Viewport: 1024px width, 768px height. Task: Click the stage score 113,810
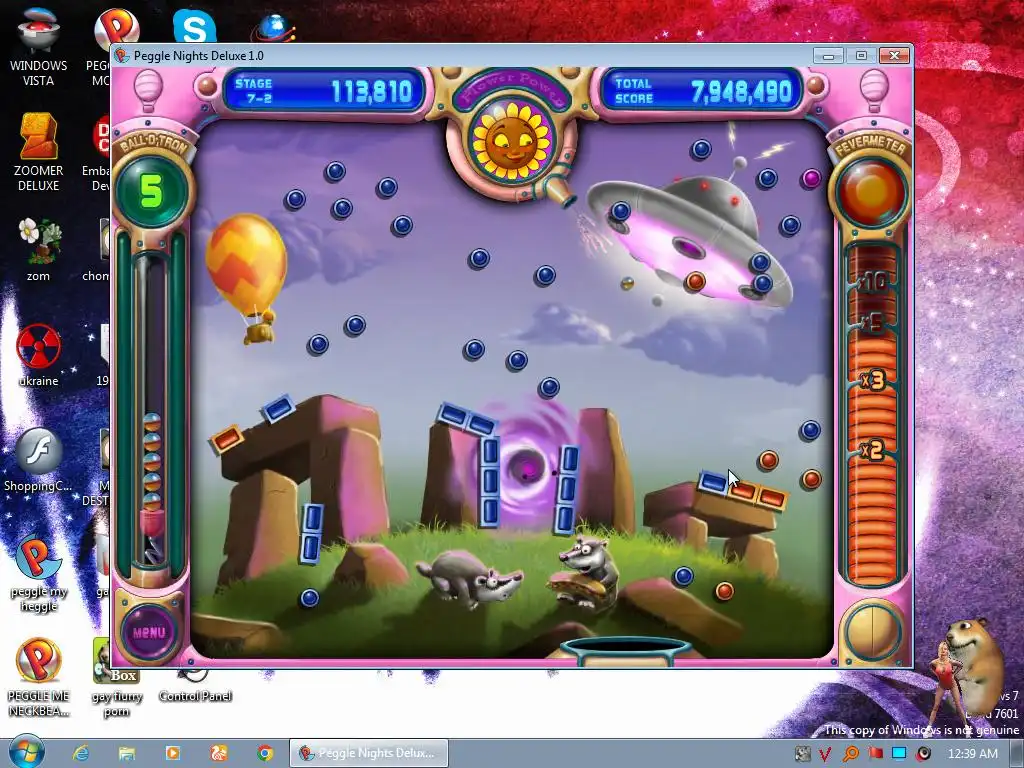[372, 92]
